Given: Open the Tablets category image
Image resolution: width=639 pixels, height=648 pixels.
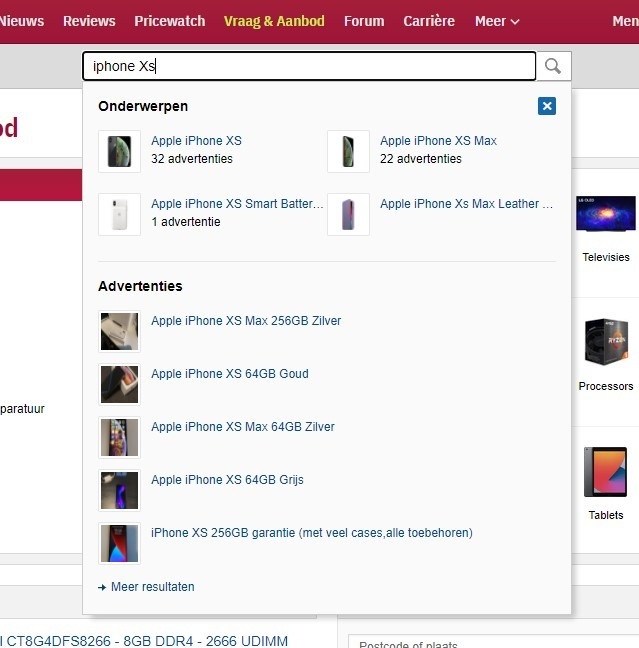Looking at the screenshot, I should (x=606, y=472).
